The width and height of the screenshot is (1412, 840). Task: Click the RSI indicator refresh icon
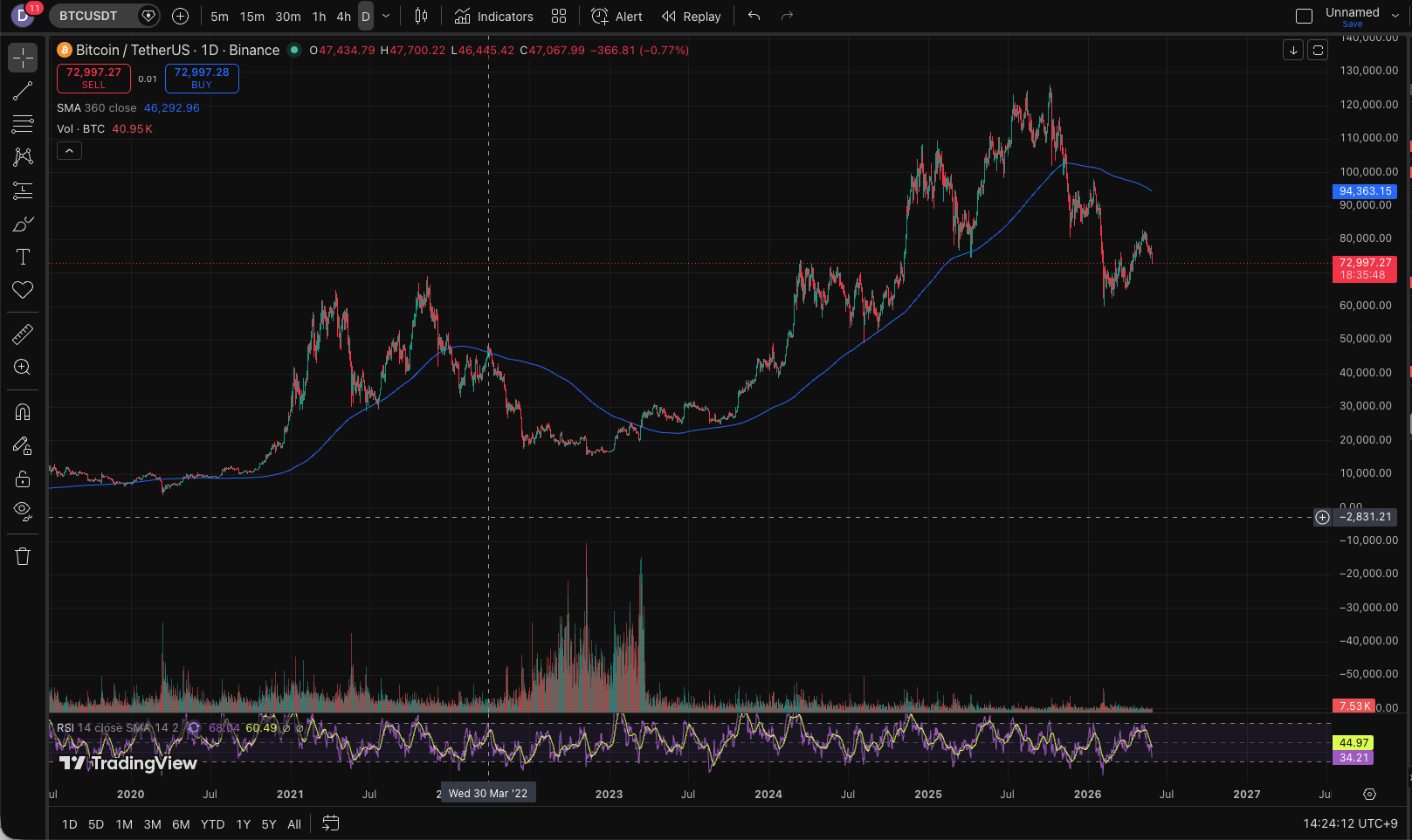point(194,727)
